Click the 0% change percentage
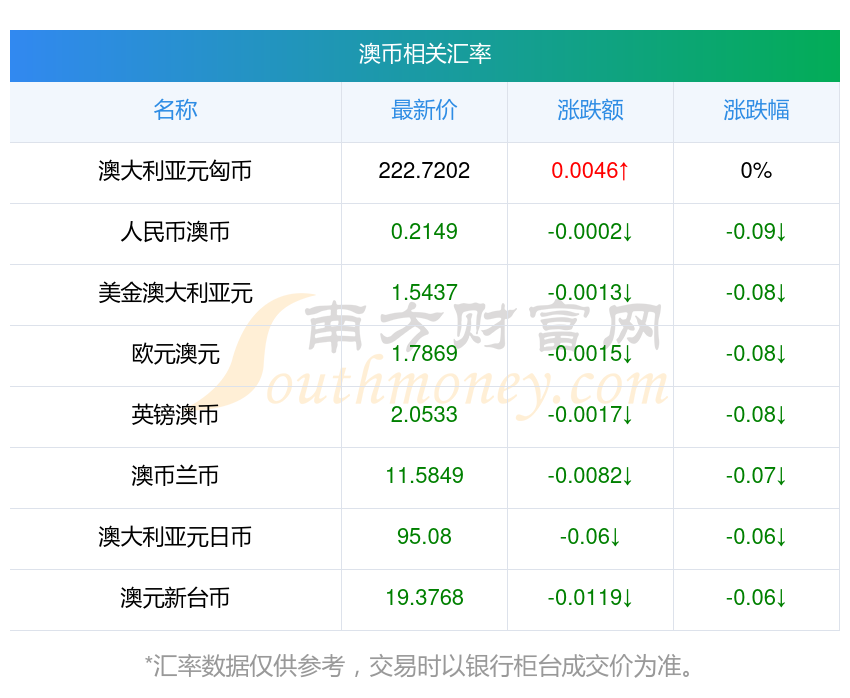850x698 pixels. click(756, 171)
